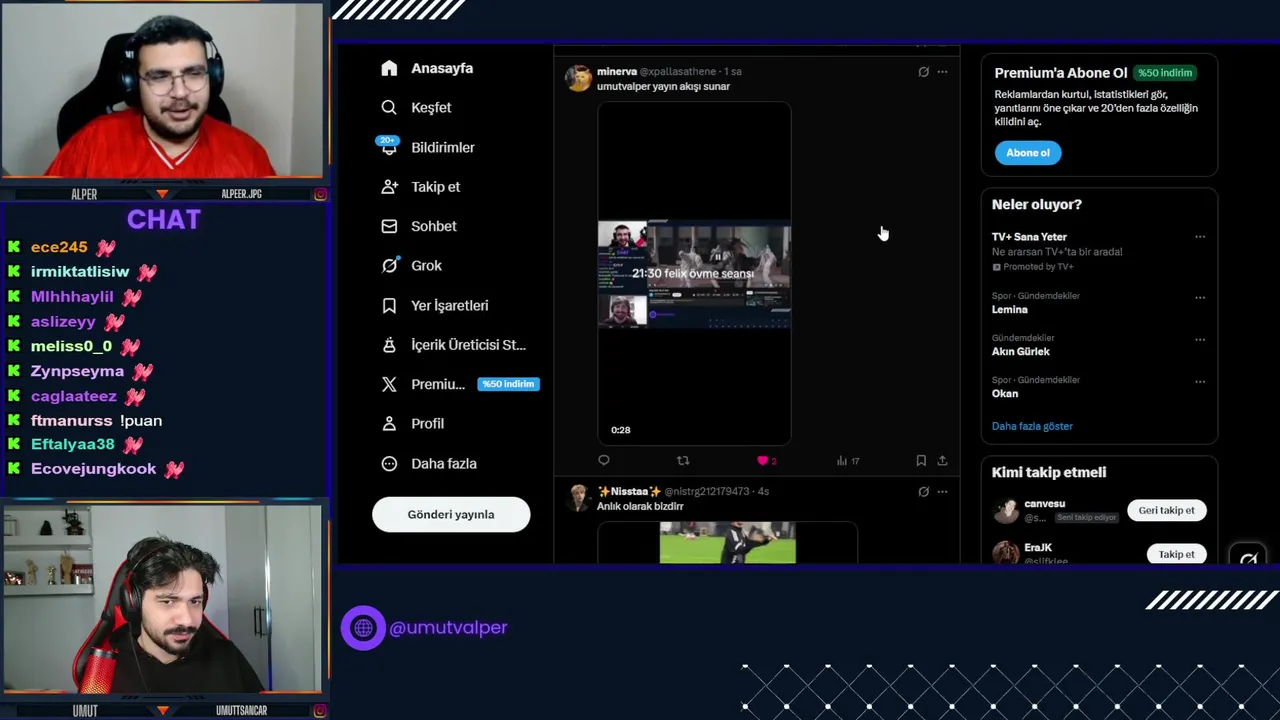Click Instagram icon beside UMUTTSANCAR

(x=320, y=711)
